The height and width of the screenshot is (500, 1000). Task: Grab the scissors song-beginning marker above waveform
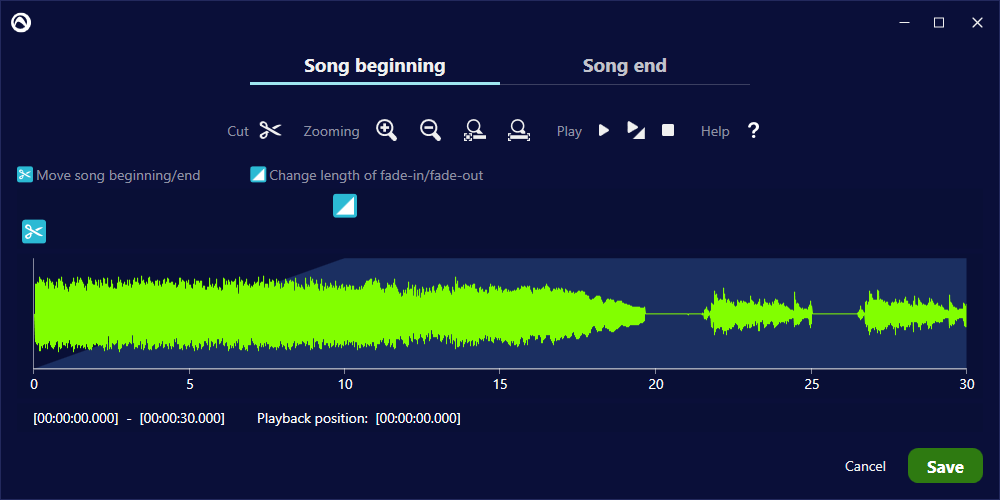pyautogui.click(x=34, y=231)
